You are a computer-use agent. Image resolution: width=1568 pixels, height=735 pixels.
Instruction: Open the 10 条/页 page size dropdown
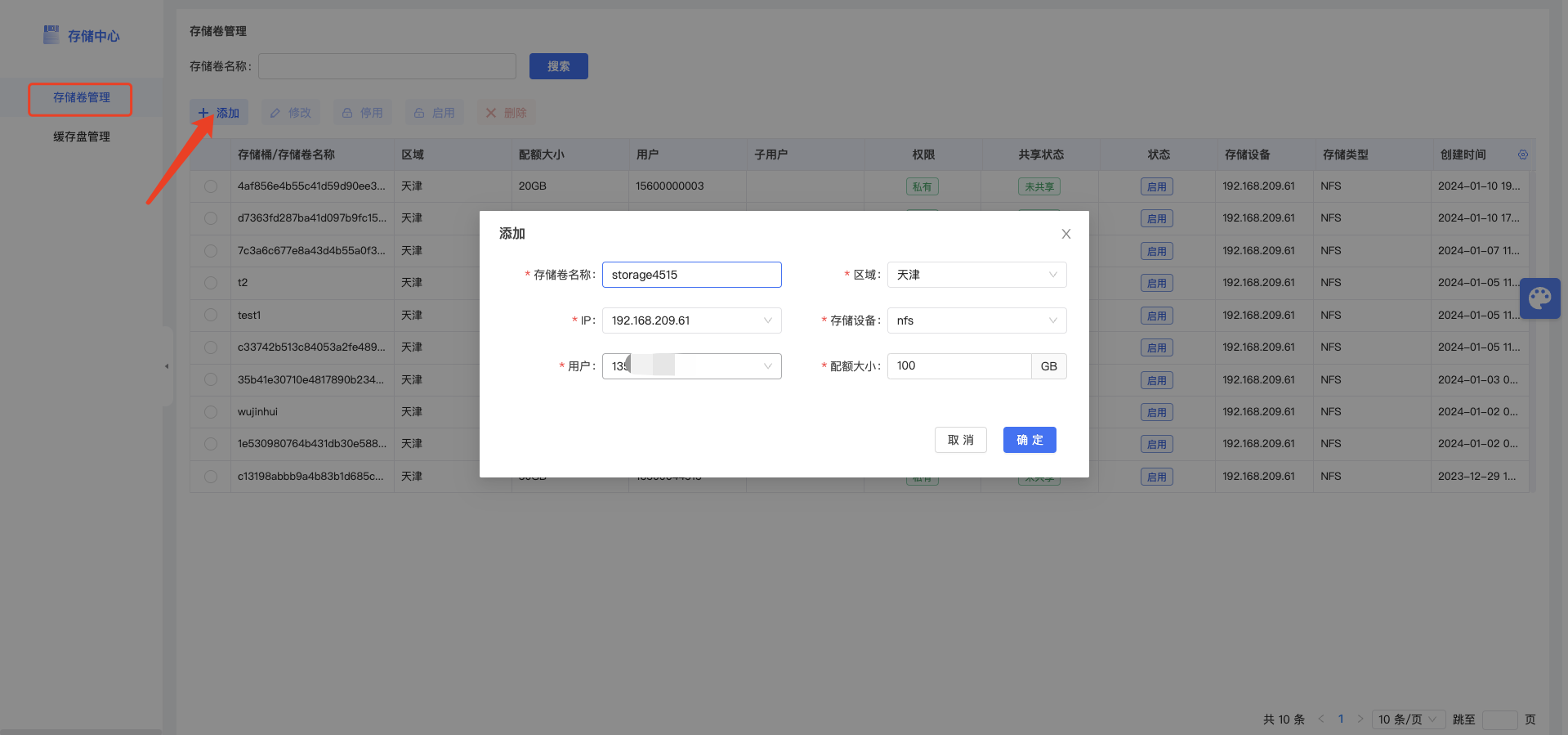tap(1409, 719)
